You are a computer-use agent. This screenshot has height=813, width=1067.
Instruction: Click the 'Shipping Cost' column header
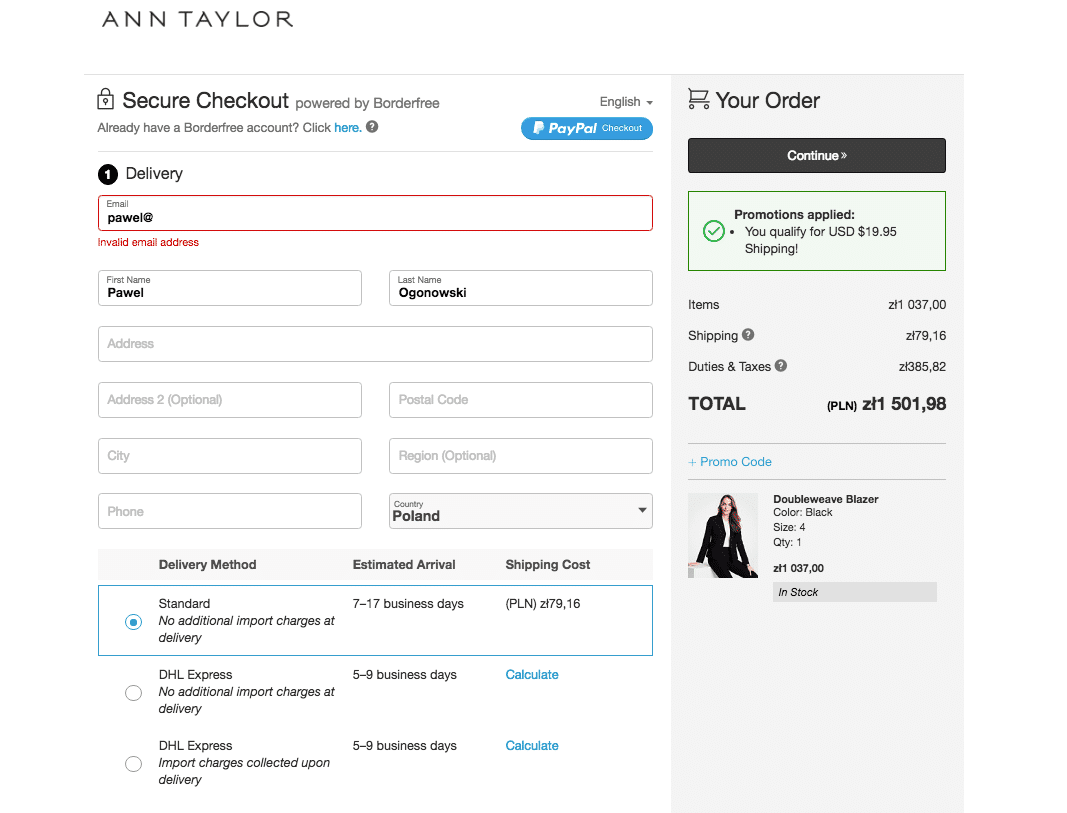point(548,565)
